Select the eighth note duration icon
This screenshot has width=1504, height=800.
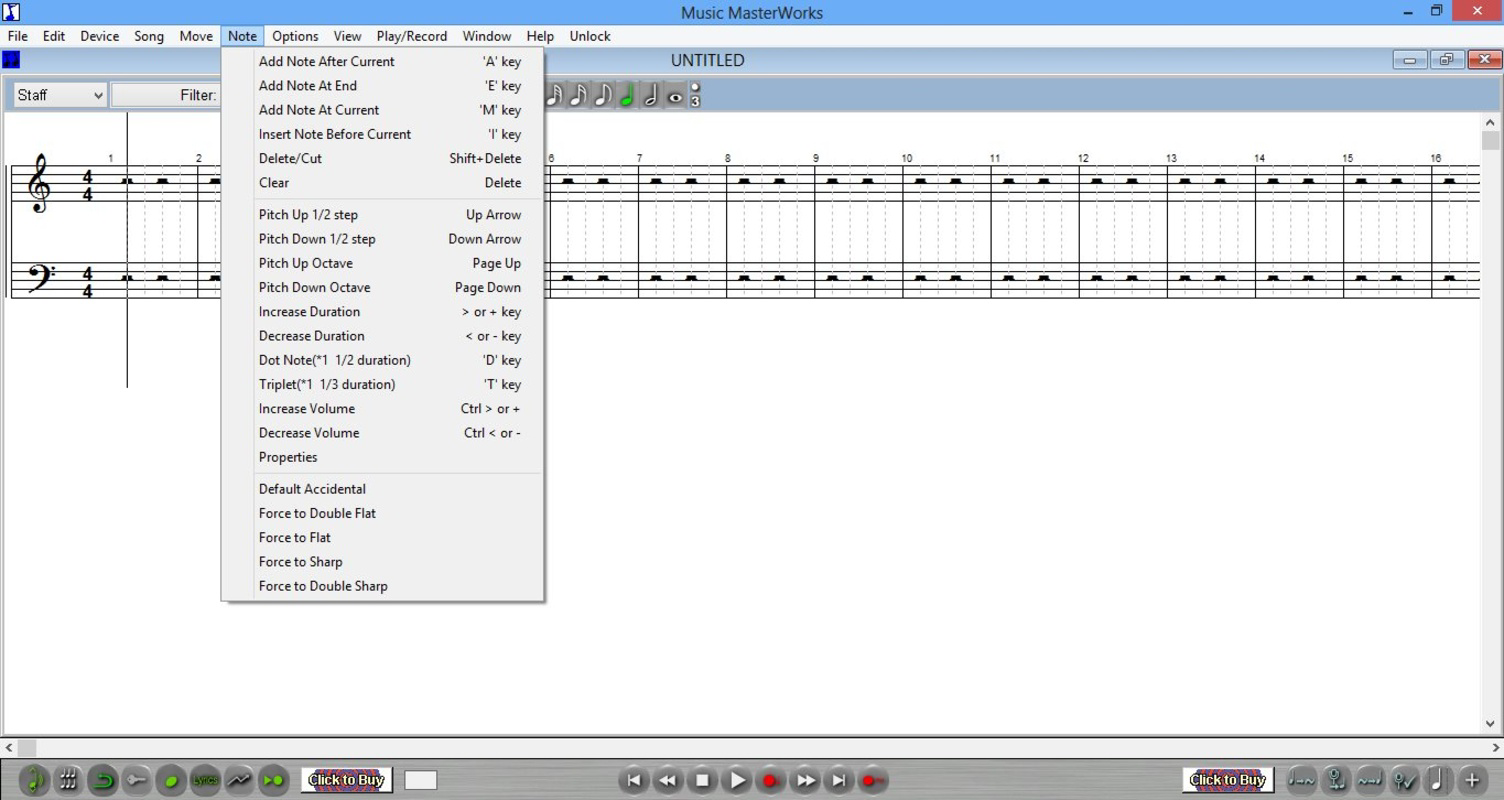coord(603,95)
